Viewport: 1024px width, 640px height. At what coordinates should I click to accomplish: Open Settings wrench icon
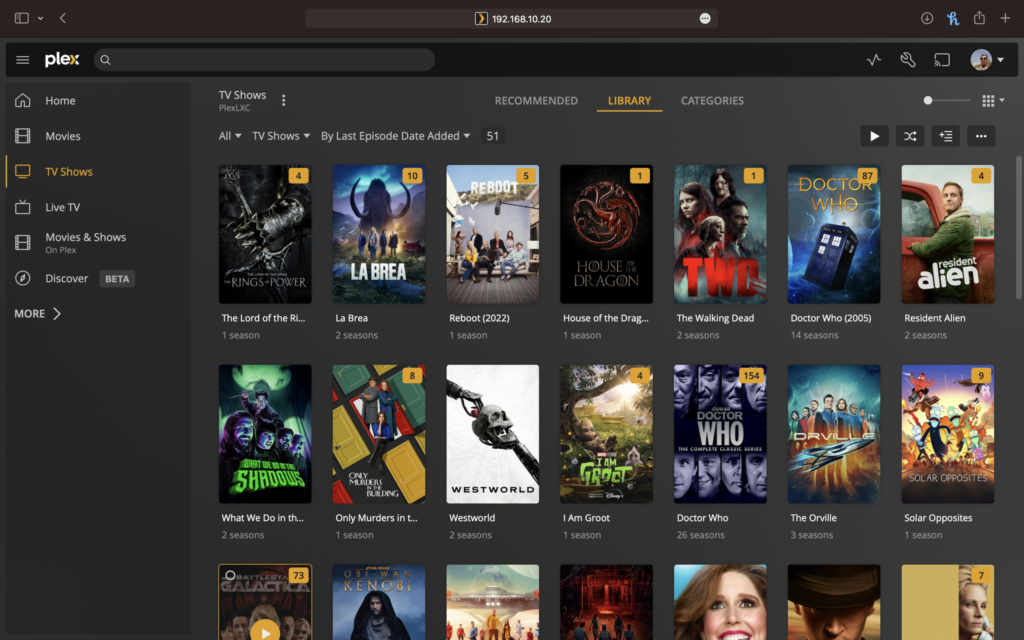coord(908,59)
